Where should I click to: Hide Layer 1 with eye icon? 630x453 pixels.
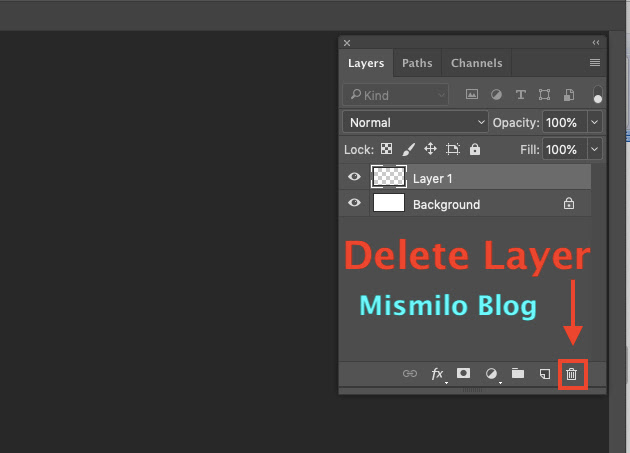[354, 176]
